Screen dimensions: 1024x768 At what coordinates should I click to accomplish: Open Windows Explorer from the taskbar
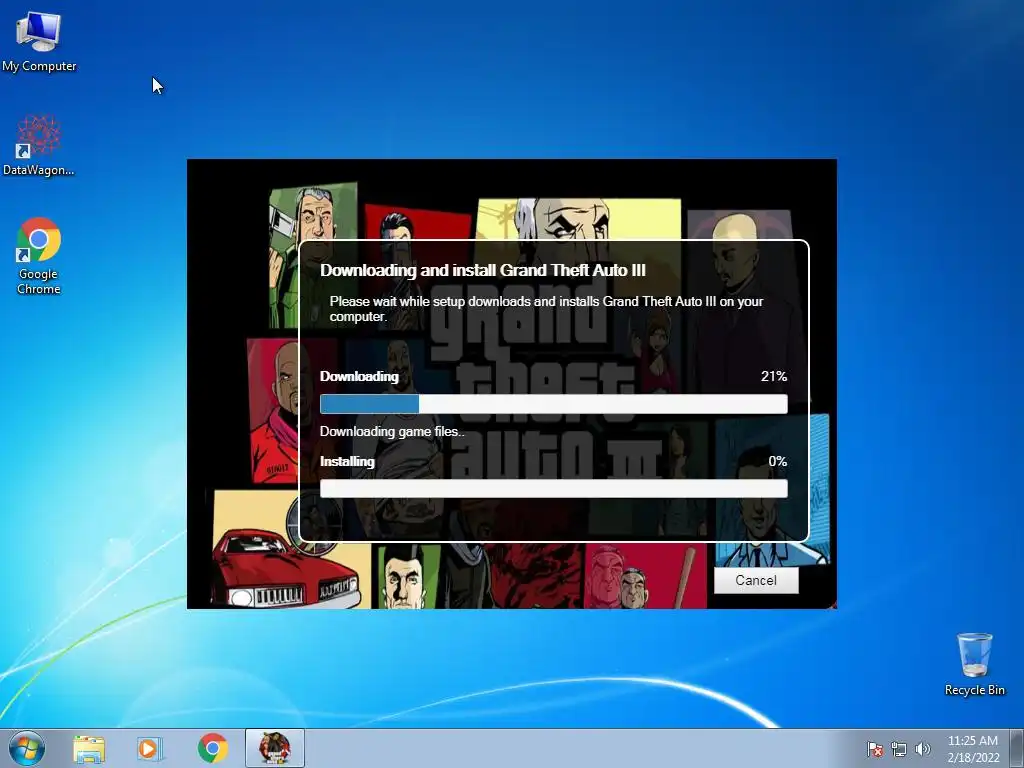[x=89, y=749]
